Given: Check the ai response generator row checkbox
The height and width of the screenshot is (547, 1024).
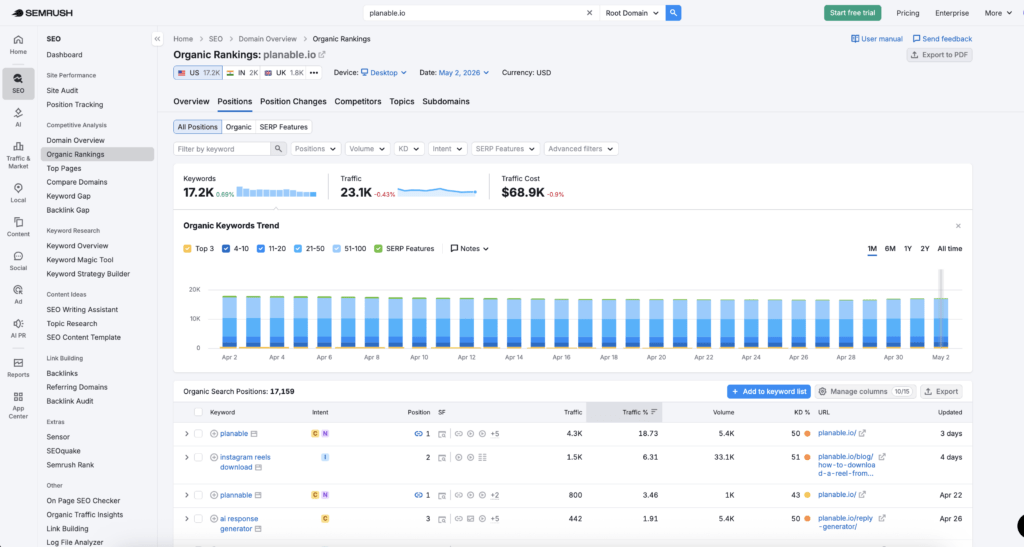Looking at the screenshot, I should coord(198,519).
